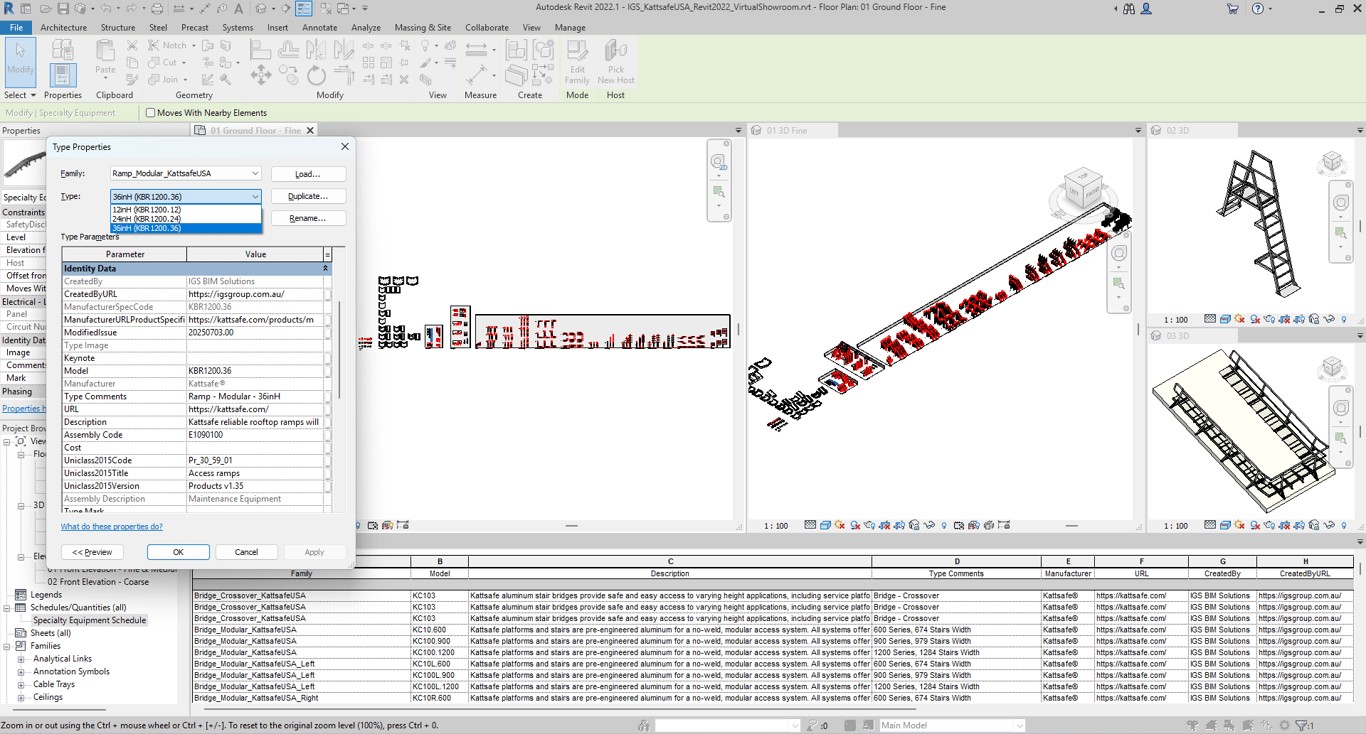
Task: Open the Family dropdown in Type Properties
Action: [255, 174]
